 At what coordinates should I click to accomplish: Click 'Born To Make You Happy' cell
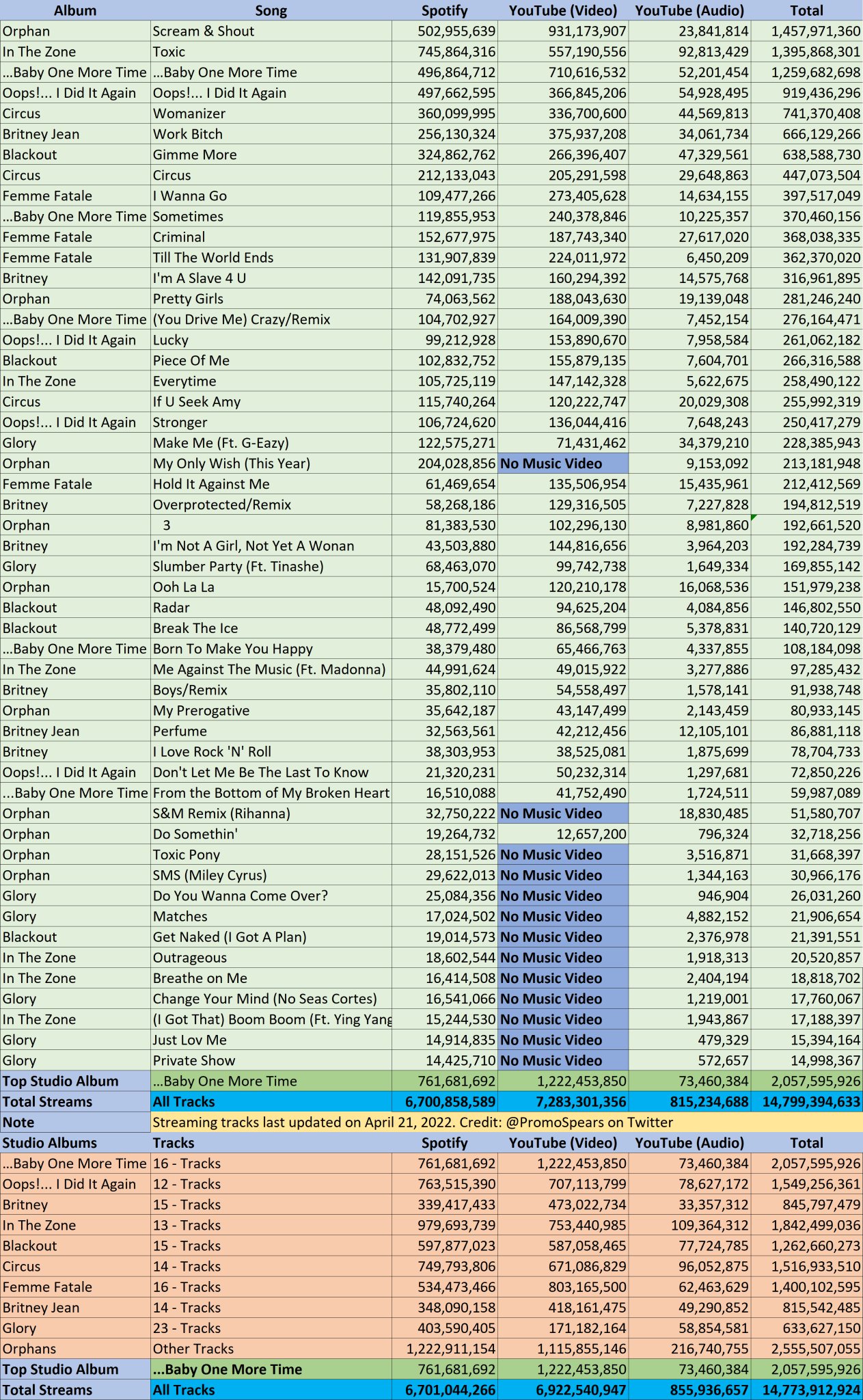(271, 649)
